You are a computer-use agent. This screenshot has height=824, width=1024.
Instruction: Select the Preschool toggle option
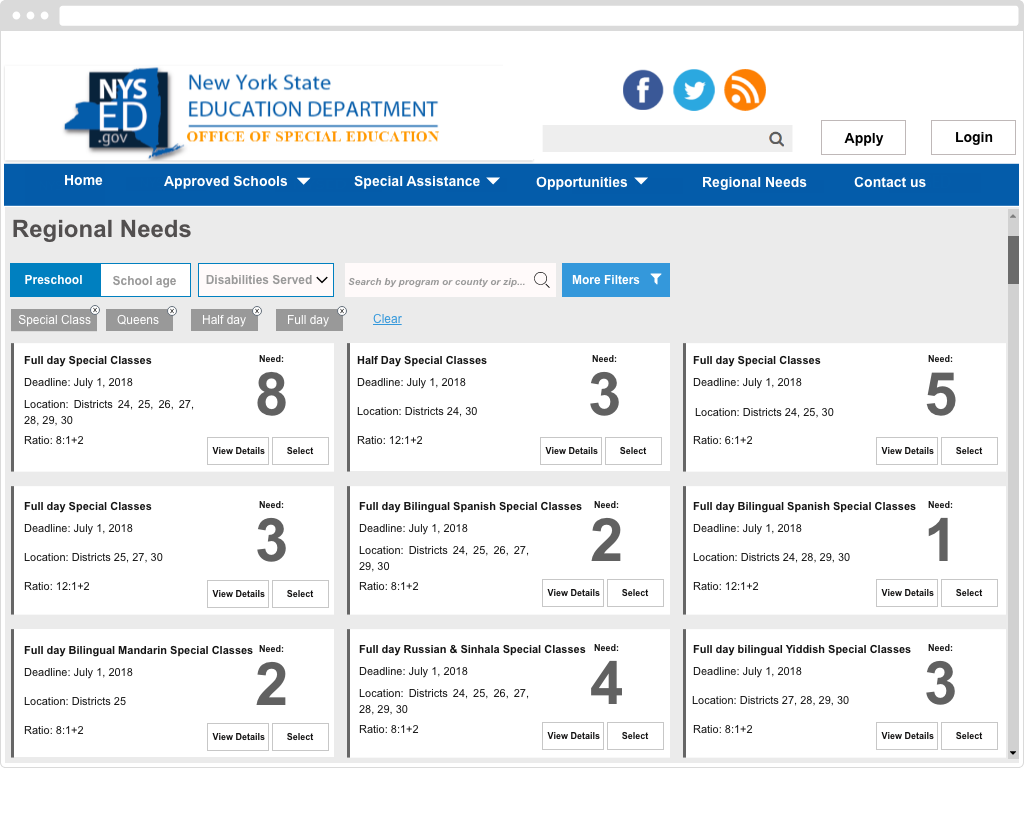[x=54, y=280]
